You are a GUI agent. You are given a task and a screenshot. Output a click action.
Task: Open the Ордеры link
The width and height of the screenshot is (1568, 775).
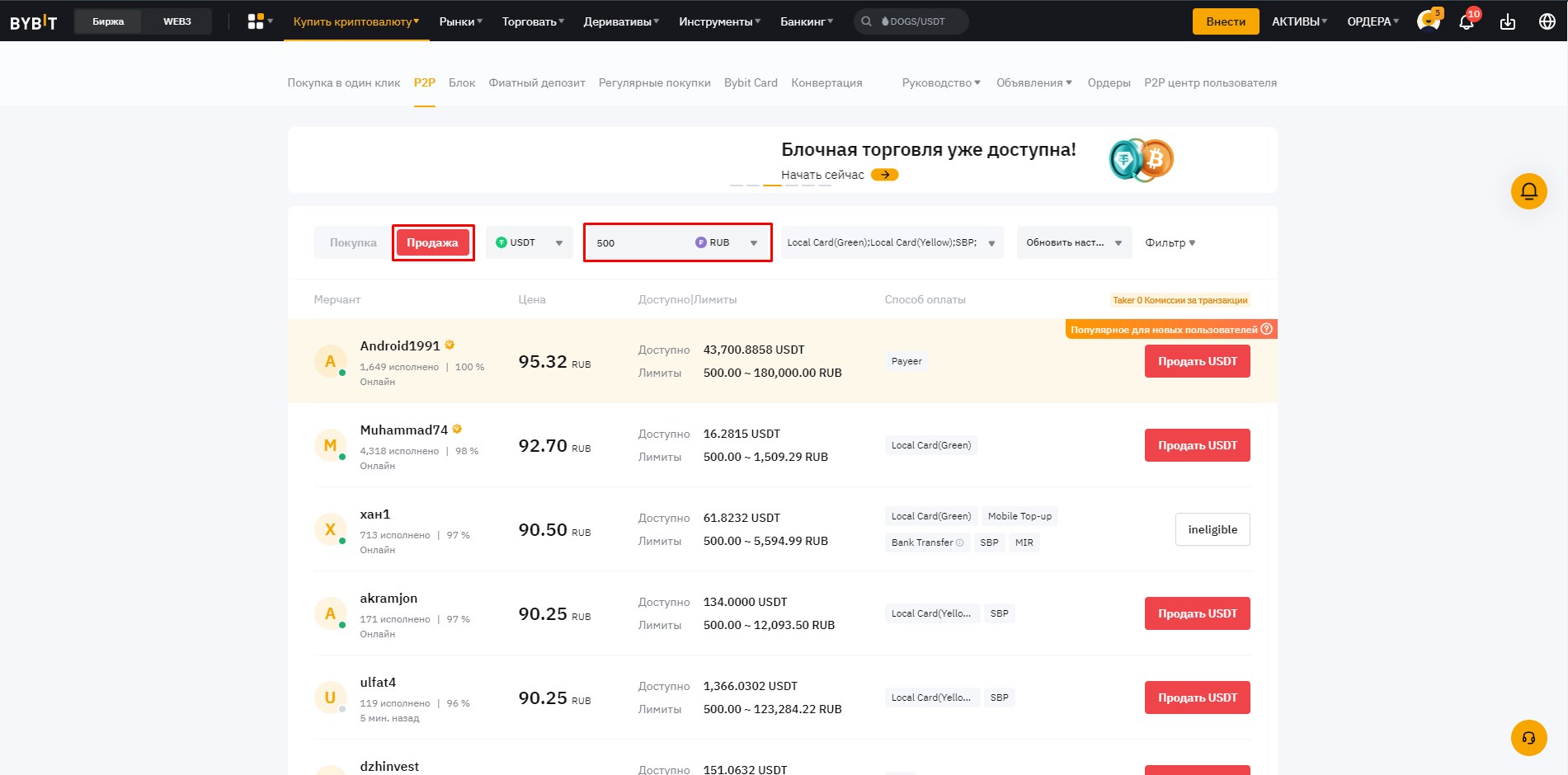tap(1109, 82)
